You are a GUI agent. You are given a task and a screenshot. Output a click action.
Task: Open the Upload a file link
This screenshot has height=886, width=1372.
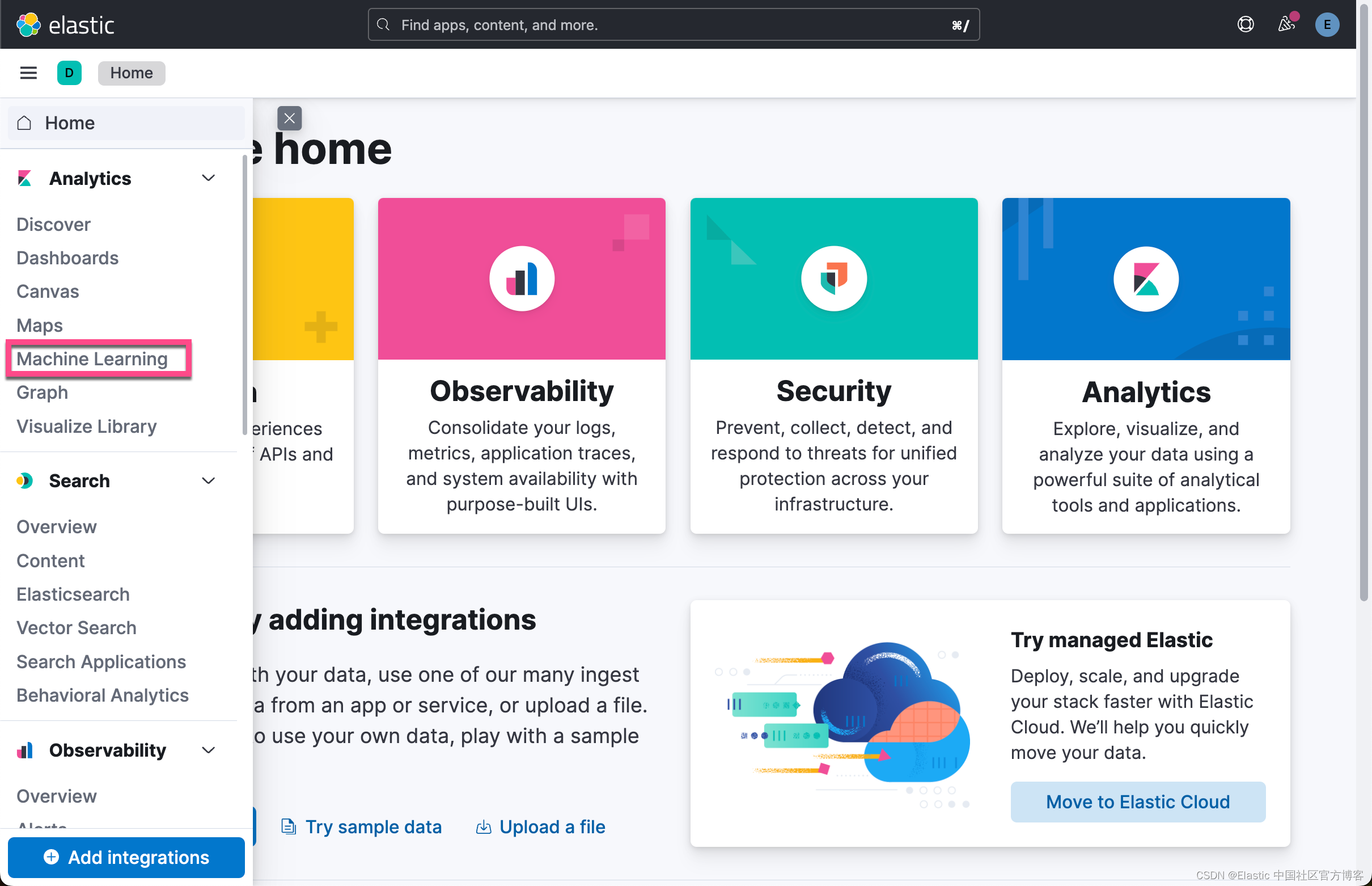(x=552, y=826)
